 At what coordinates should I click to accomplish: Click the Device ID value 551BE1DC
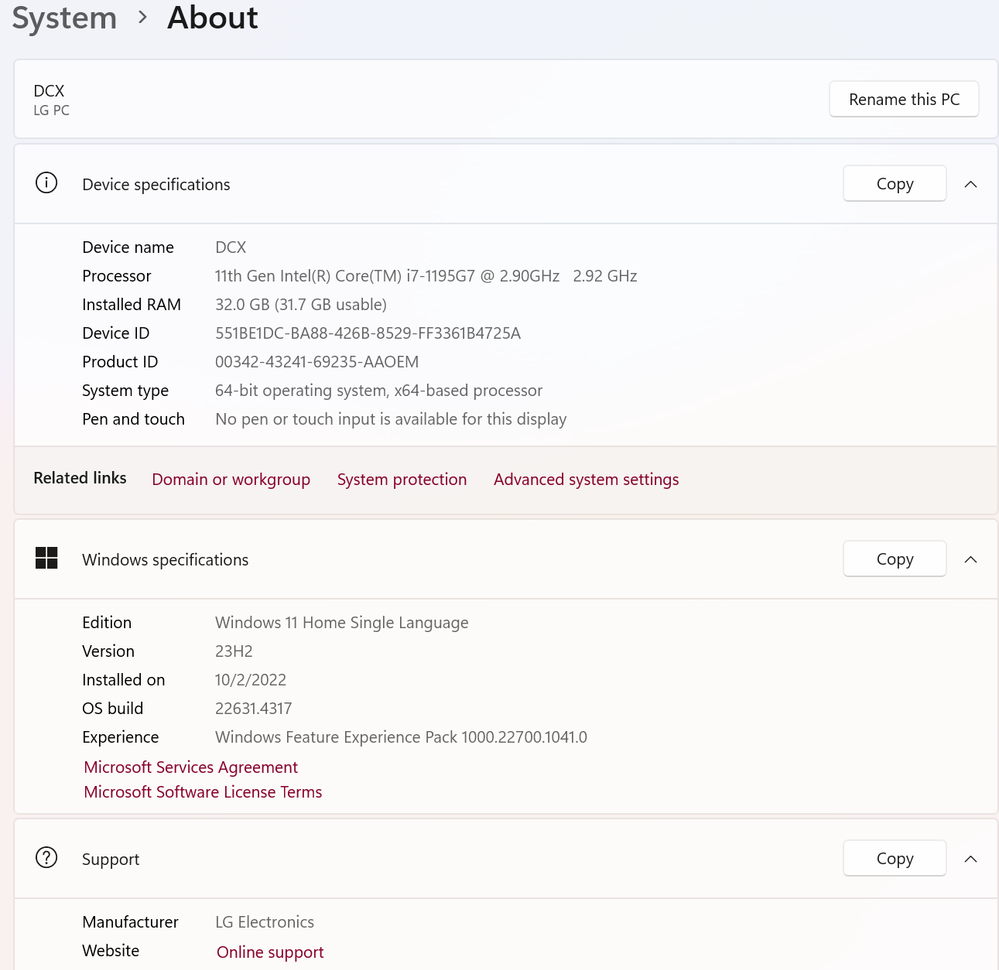[368, 333]
